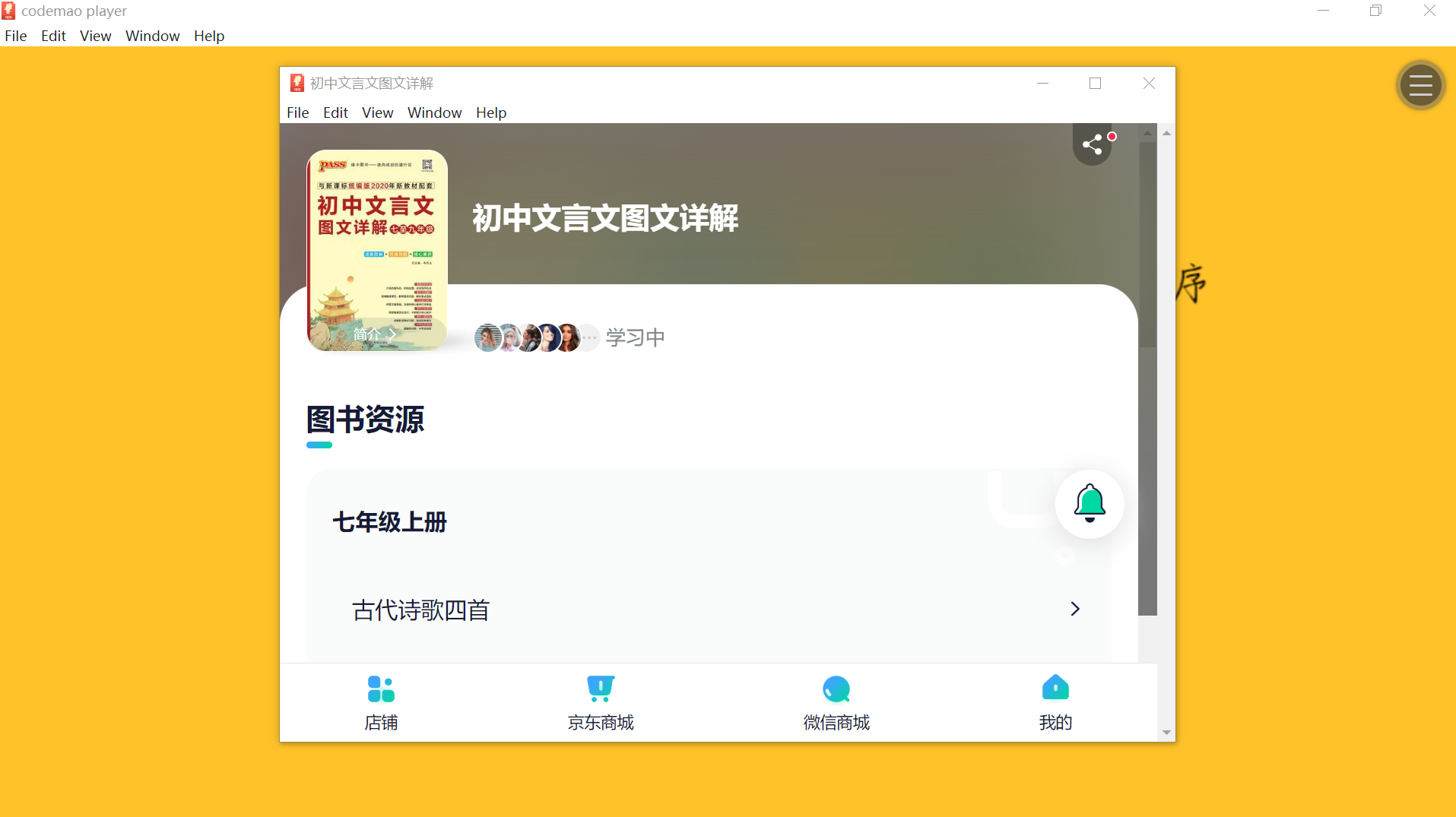Viewport: 1456px width, 817px height.
Task: Open the codemao player View menu
Action: [96, 36]
